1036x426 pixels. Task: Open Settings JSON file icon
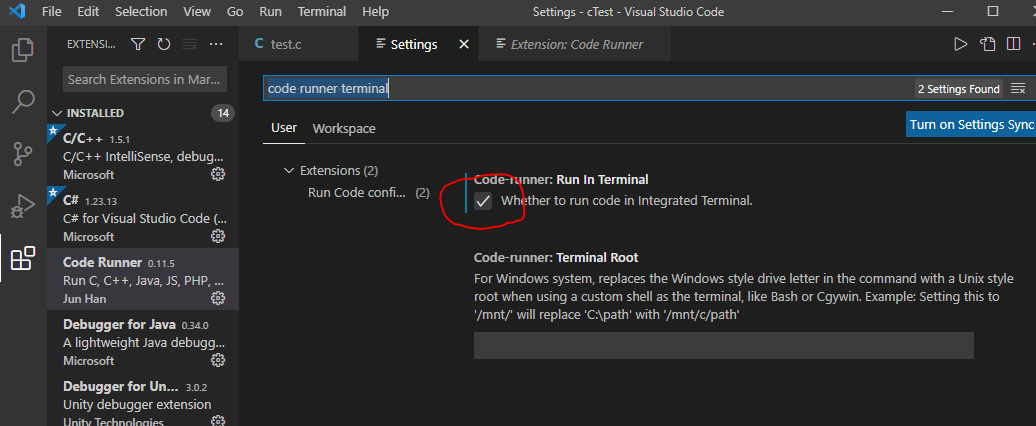pyautogui.click(x=987, y=44)
